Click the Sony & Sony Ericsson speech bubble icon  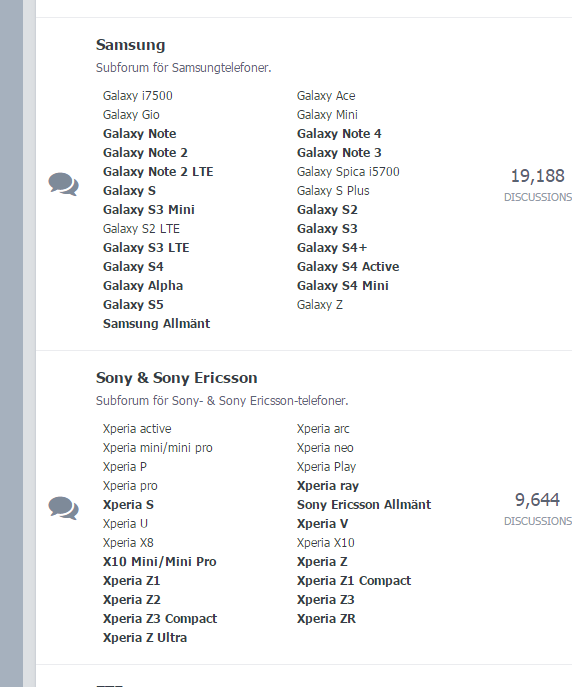pos(64,508)
